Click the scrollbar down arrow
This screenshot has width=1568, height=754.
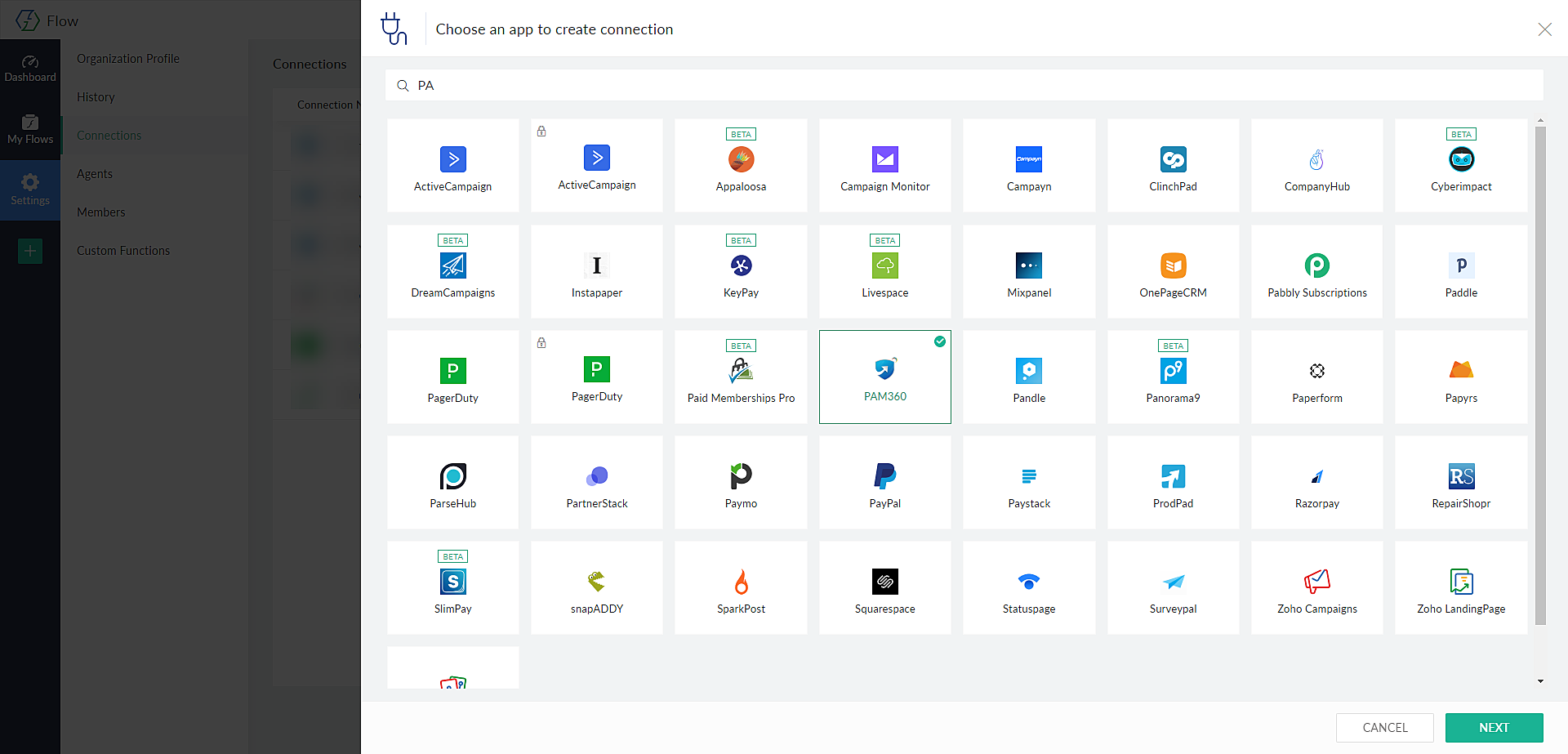click(x=1541, y=680)
